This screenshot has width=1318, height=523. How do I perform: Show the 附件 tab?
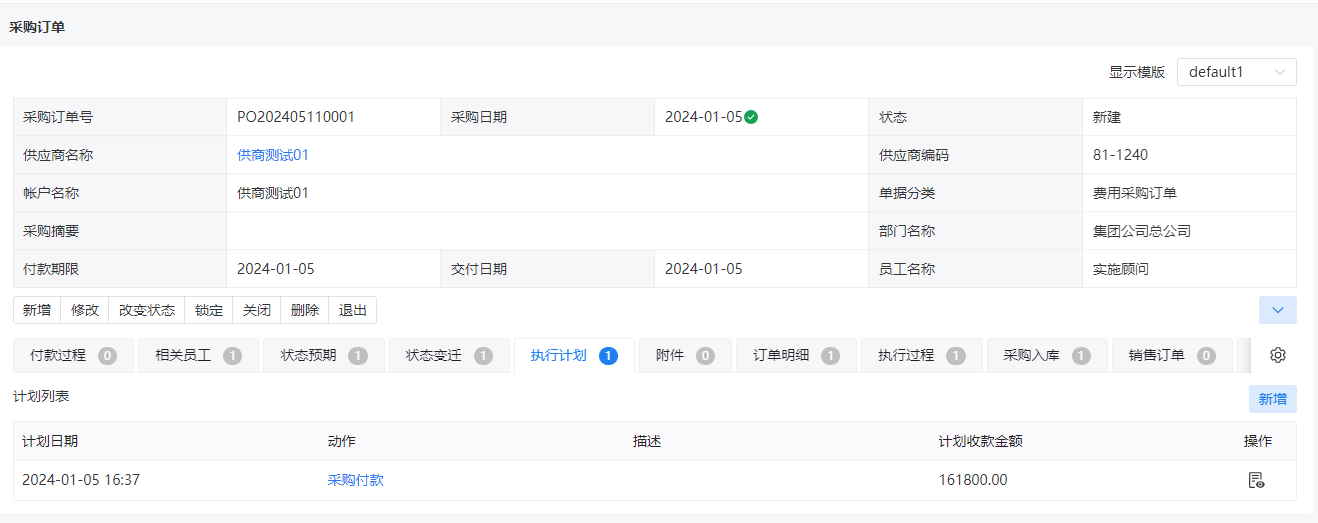click(x=685, y=355)
